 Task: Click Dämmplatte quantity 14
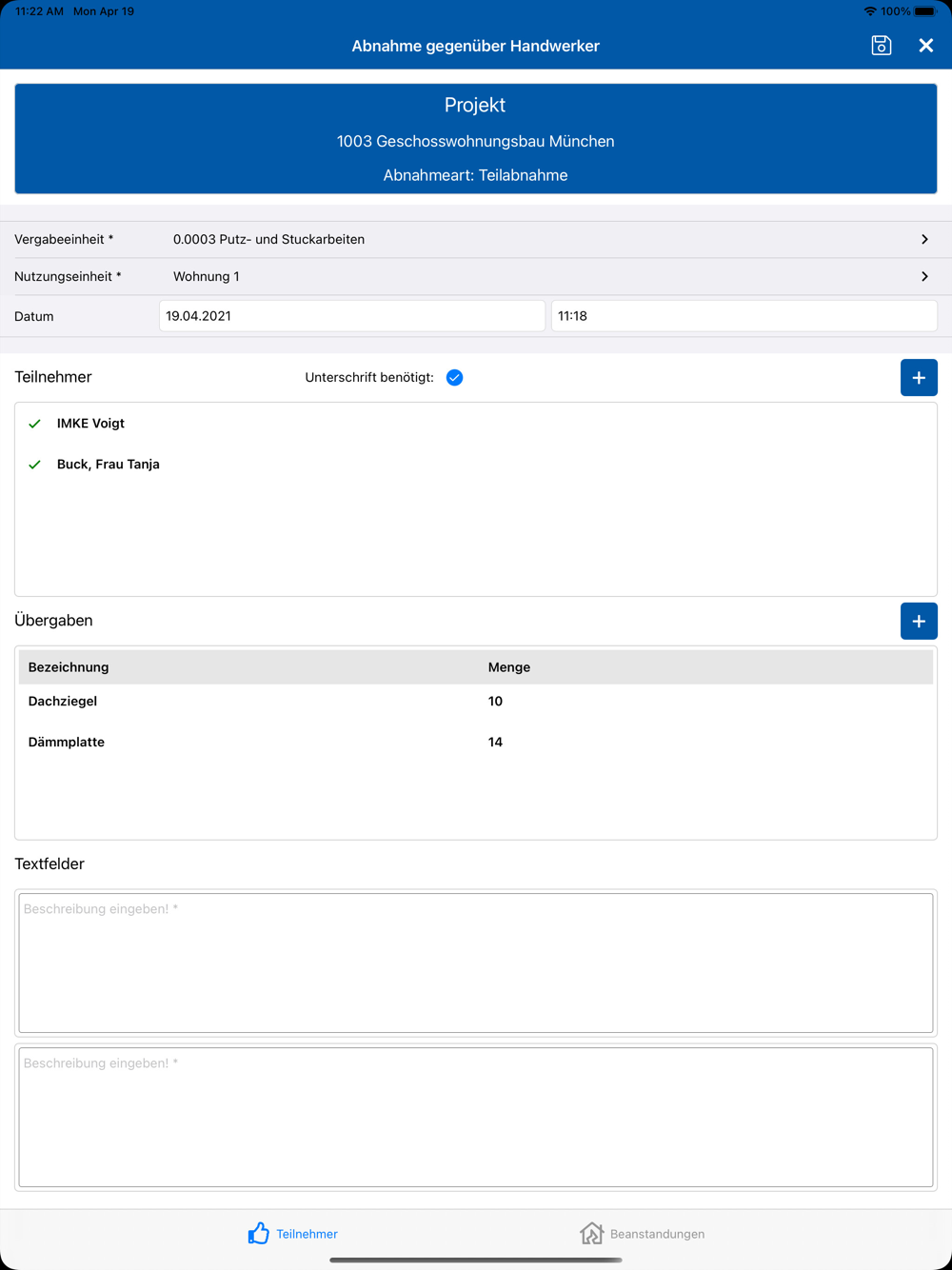(495, 743)
